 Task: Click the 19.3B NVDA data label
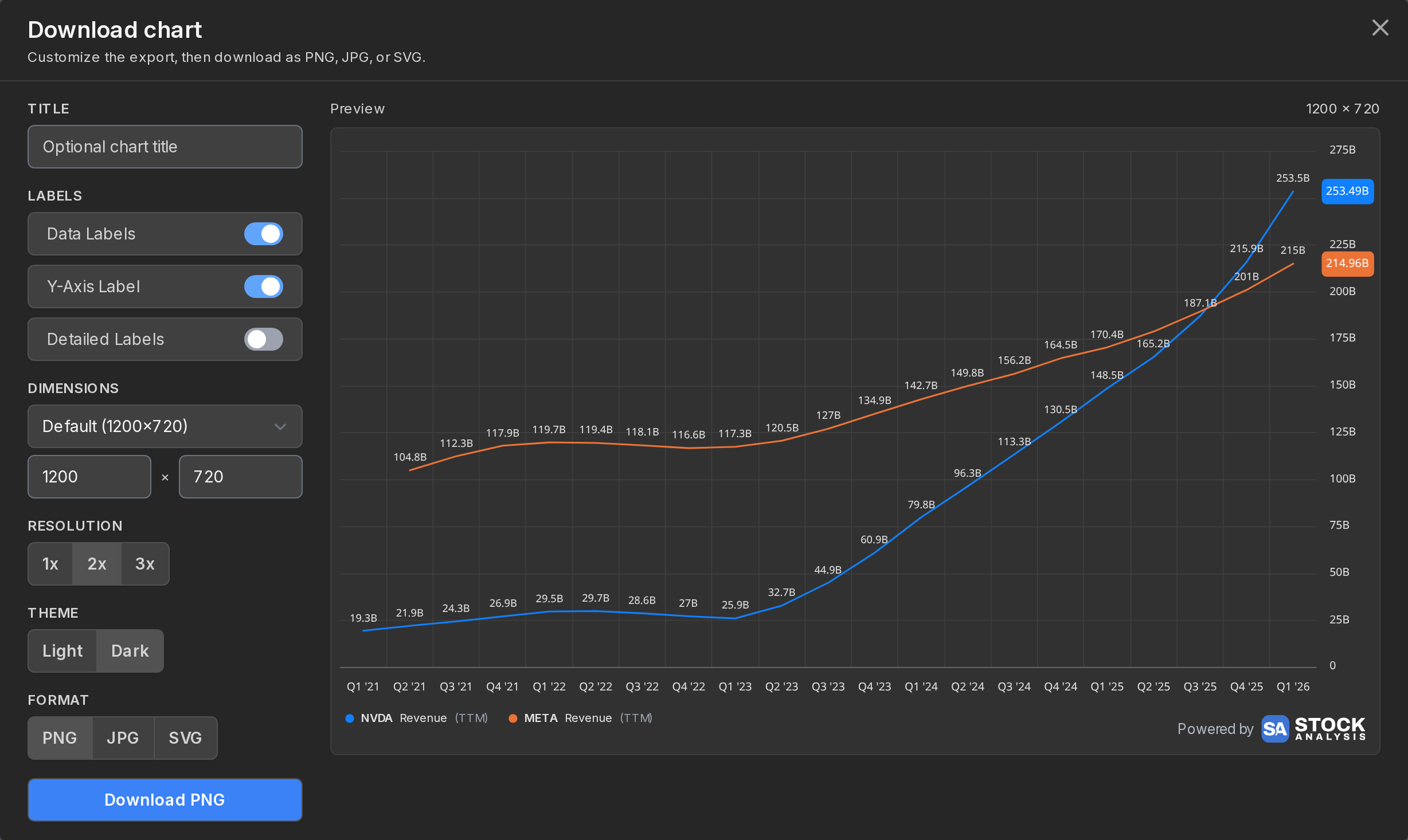point(363,618)
